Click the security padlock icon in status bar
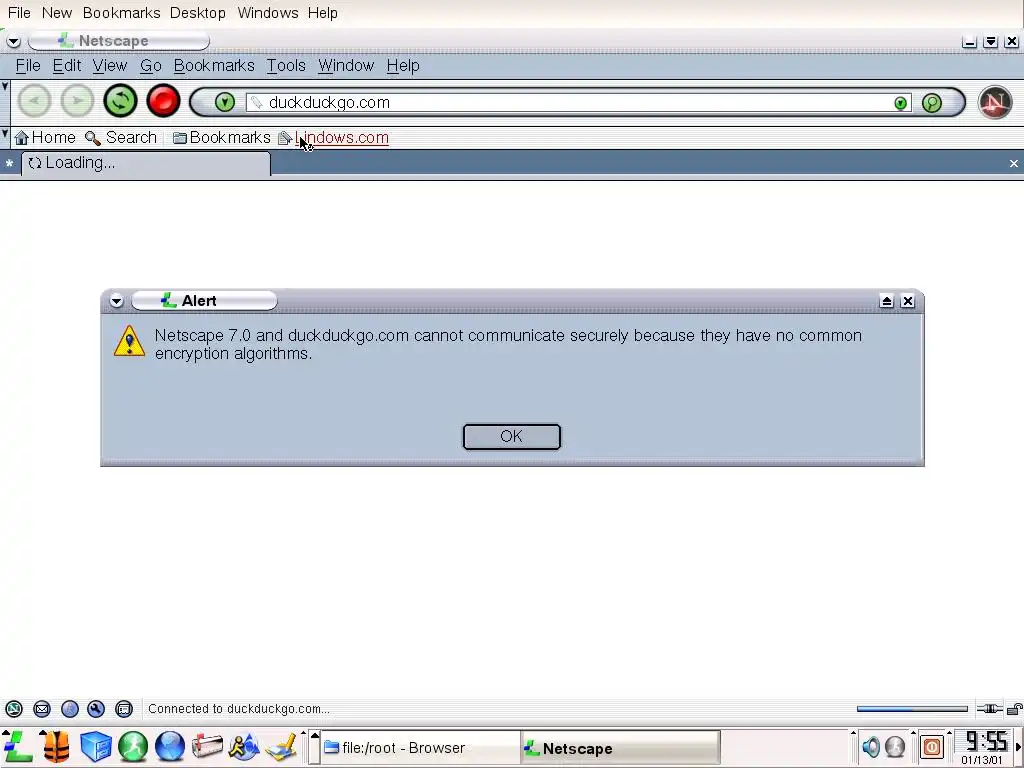The image size is (1024, 768). 1014,709
